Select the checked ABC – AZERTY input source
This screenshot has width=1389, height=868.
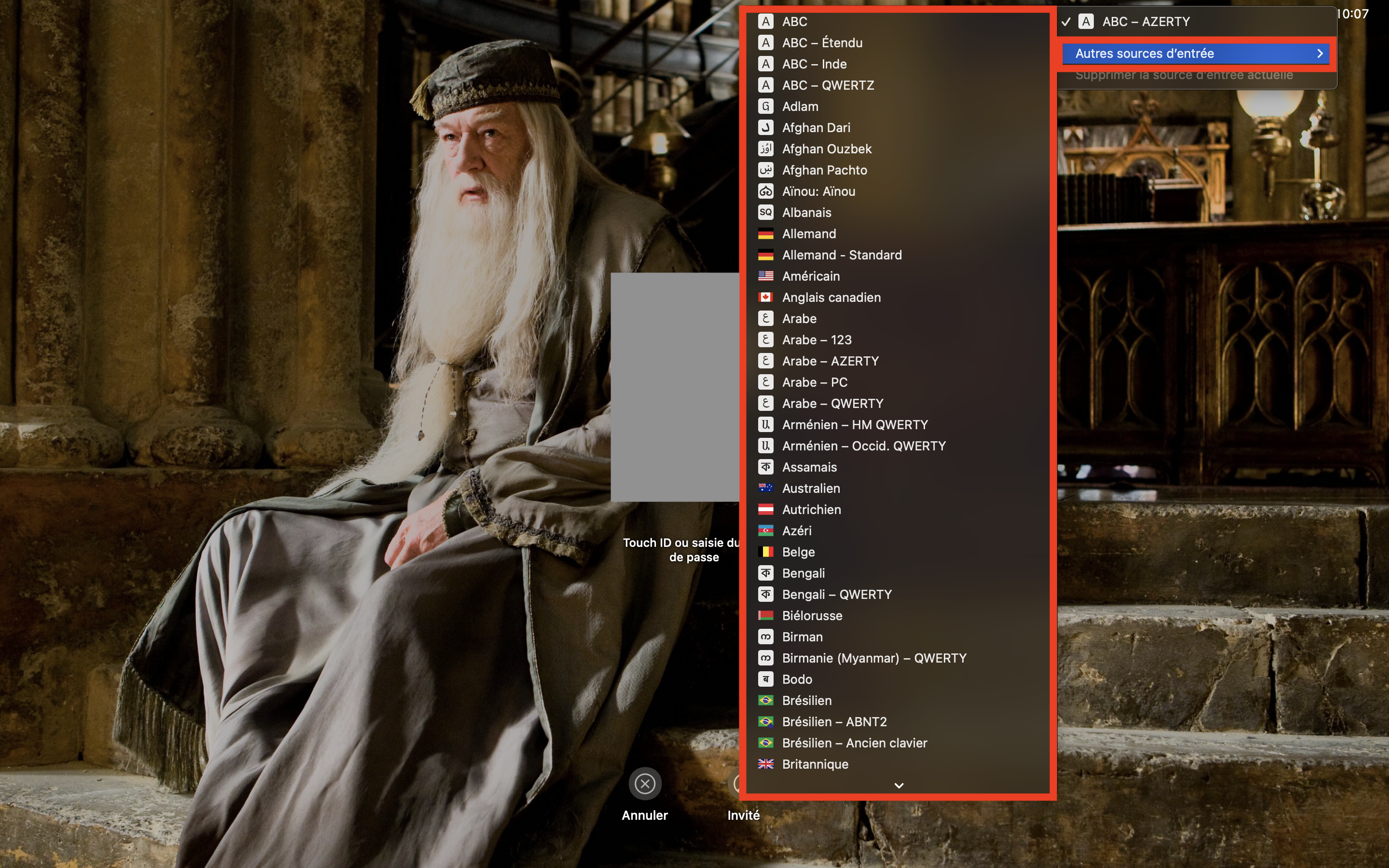pyautogui.click(x=1145, y=22)
